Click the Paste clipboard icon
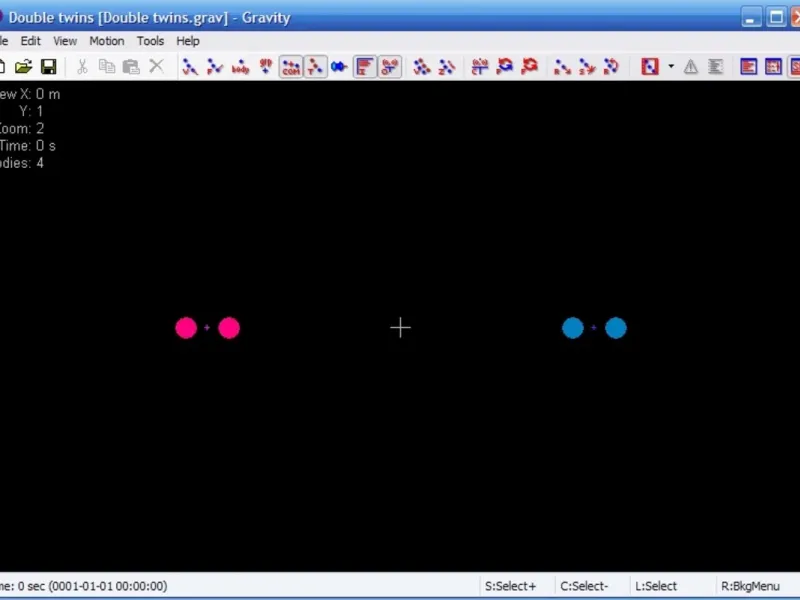 click(131, 66)
